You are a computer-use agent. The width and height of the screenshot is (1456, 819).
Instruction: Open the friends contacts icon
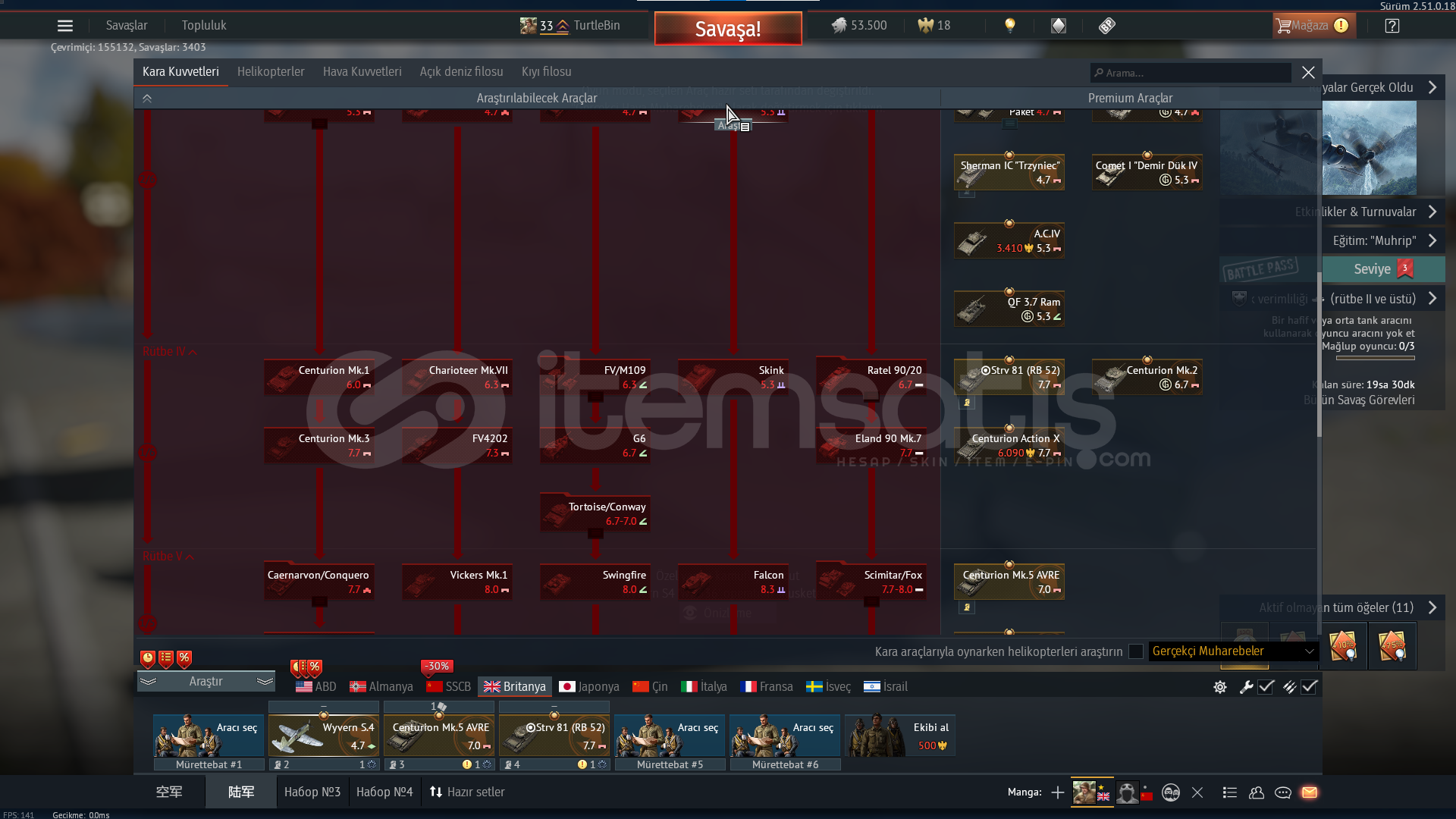pyautogui.click(x=1257, y=792)
